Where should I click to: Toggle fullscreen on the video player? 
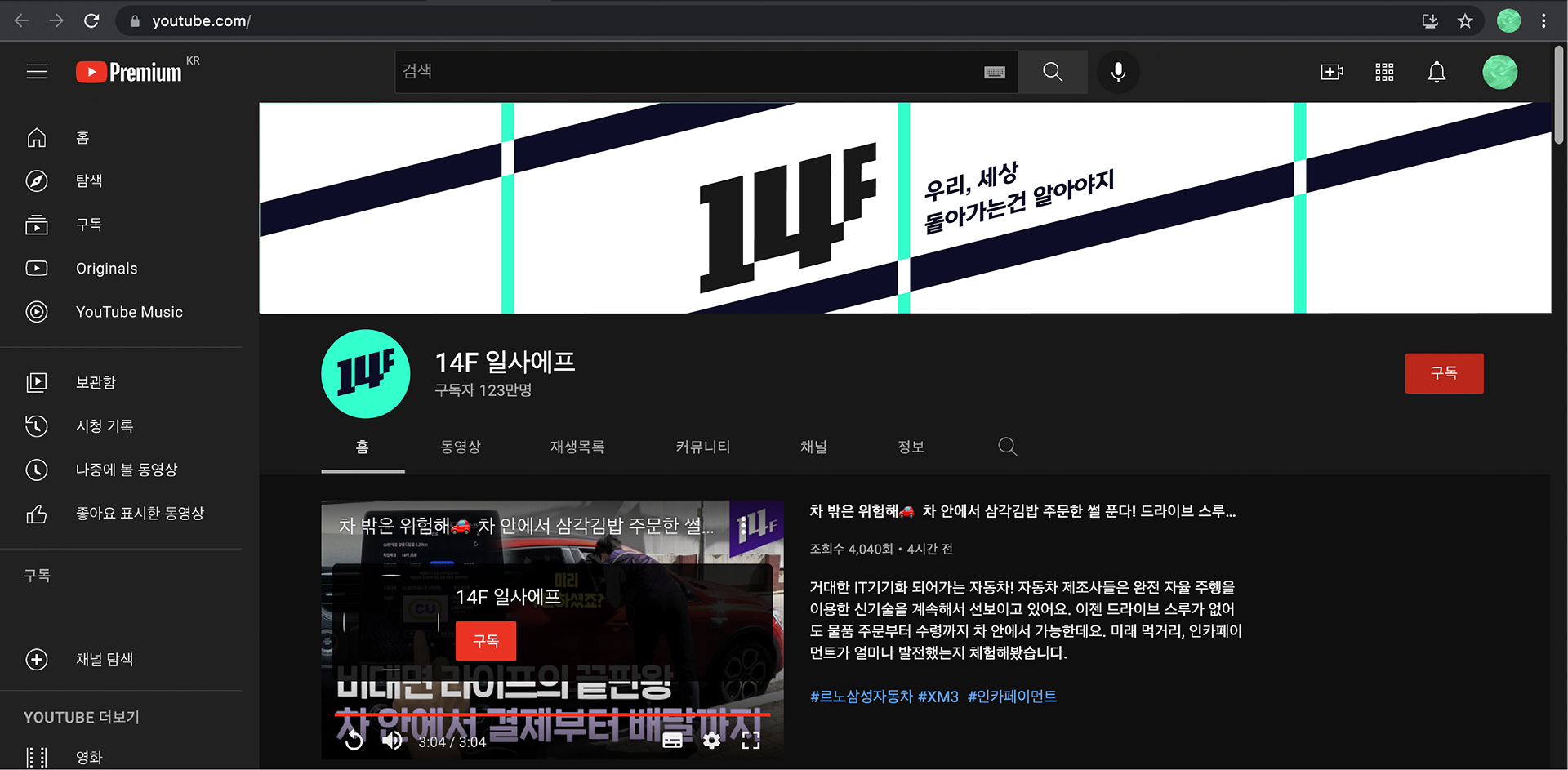tap(751, 741)
